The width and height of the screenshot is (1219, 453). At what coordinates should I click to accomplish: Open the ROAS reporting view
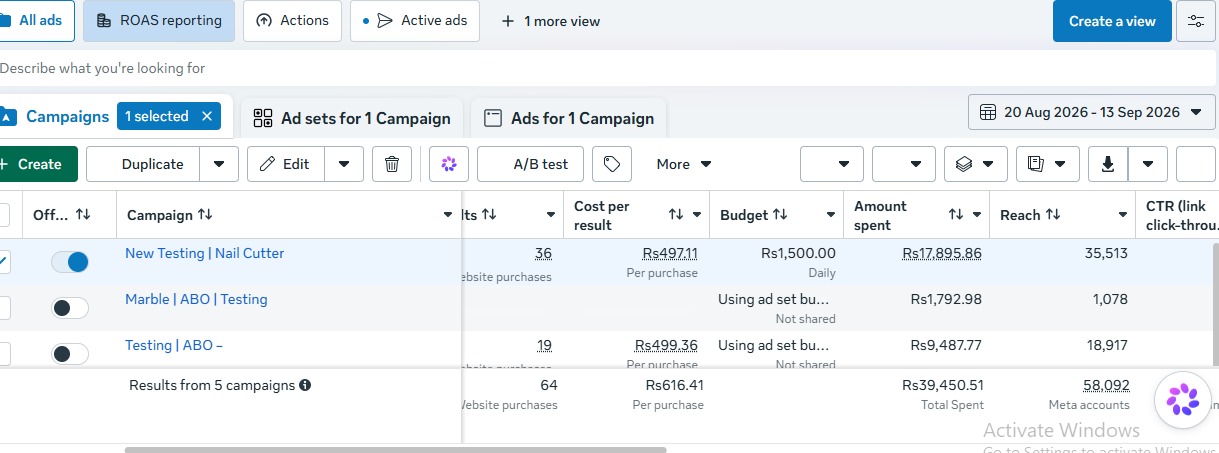point(159,21)
